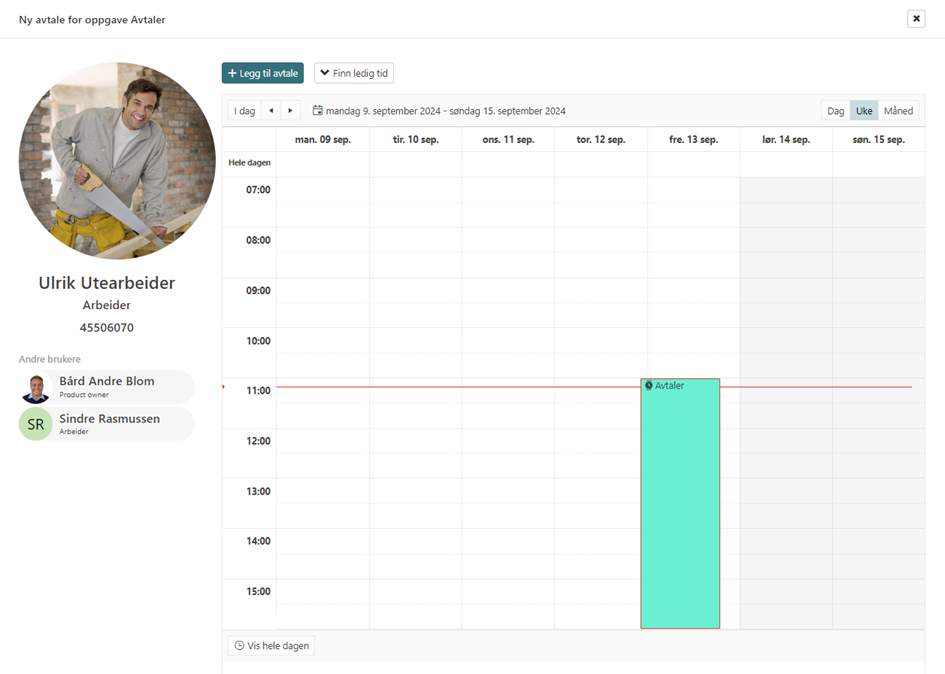Click Bård Andre Blom's avatar photo
945x674 pixels.
(x=36, y=387)
